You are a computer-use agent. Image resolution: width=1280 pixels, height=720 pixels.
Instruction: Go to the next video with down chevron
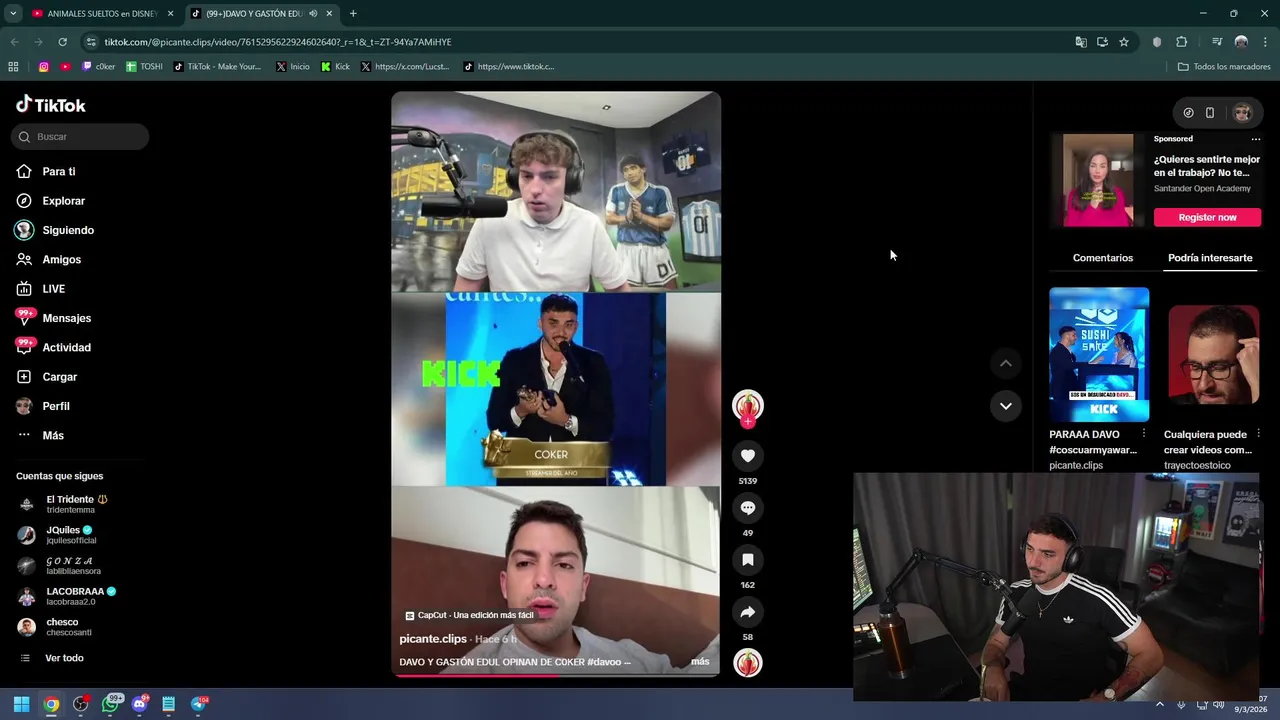point(1005,406)
